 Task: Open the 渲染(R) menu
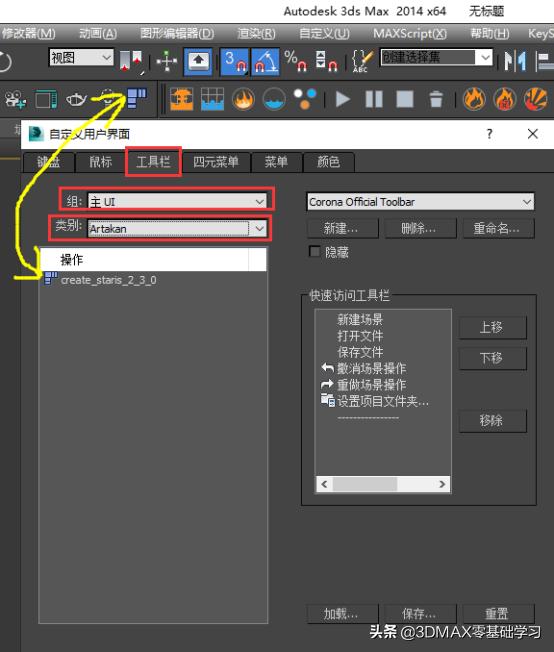pos(256,33)
